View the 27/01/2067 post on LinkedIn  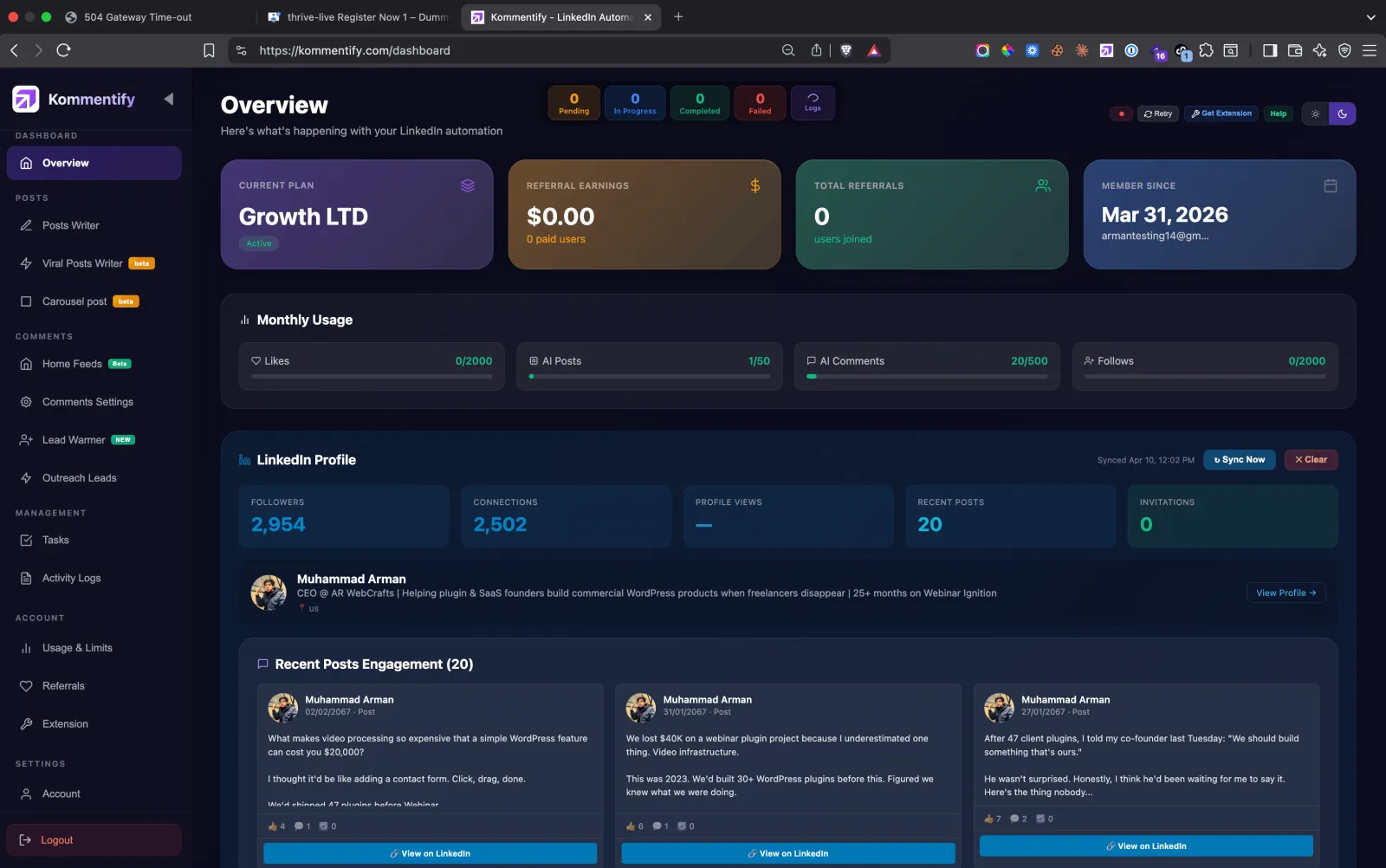coord(1146,846)
